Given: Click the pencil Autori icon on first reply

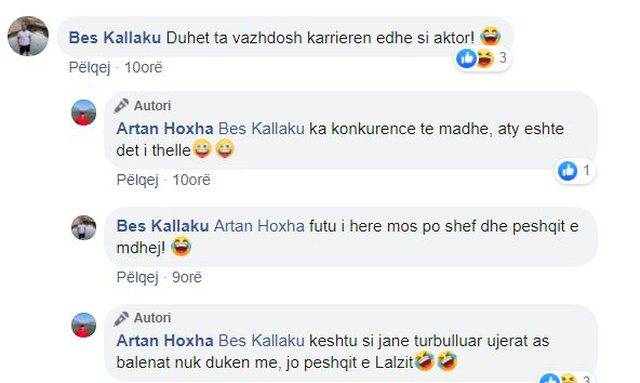Looking at the screenshot, I should 121,106.
